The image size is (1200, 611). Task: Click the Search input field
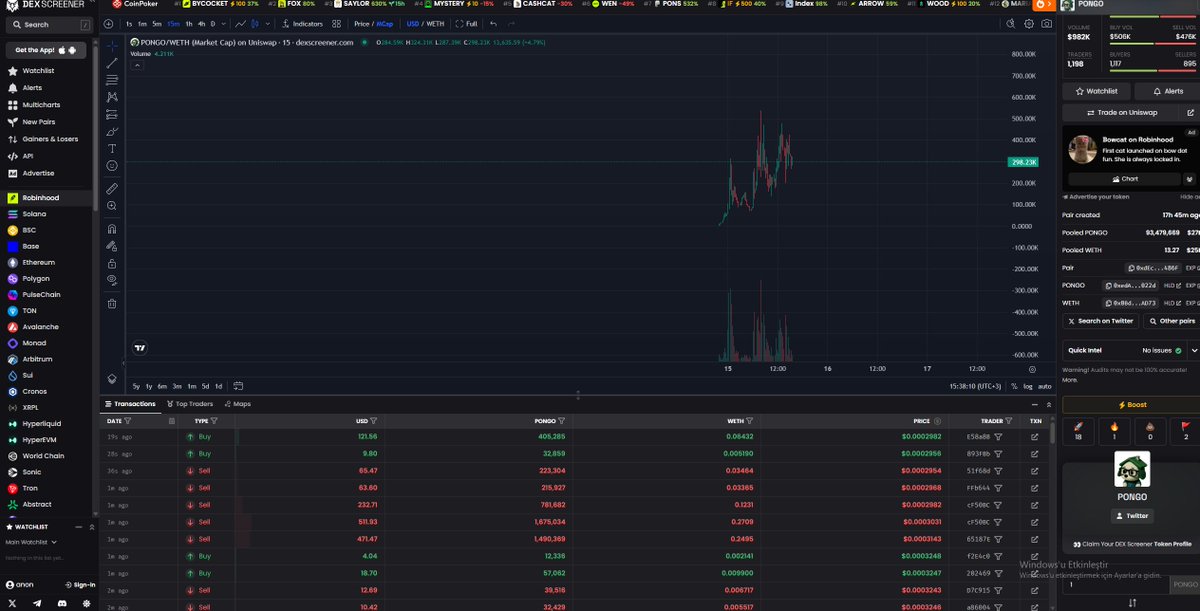click(48, 24)
